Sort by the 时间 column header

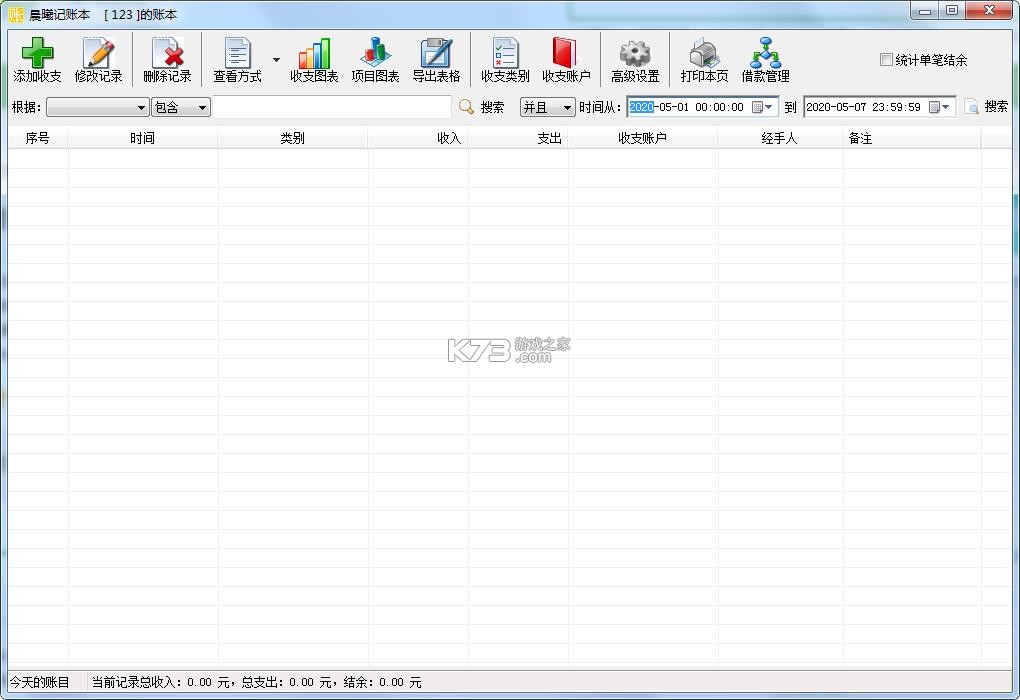(x=142, y=138)
